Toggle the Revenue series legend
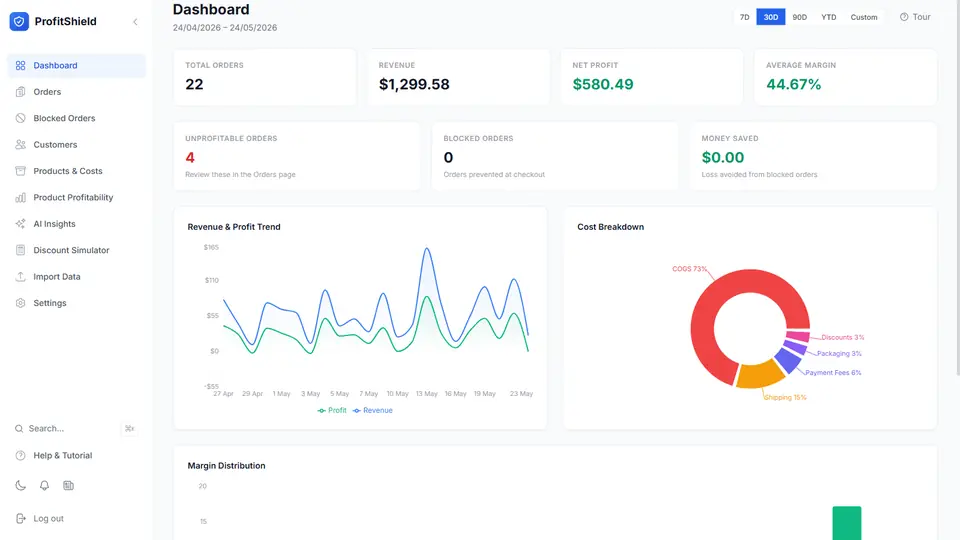Screen dimensions: 960x540 point(373,411)
